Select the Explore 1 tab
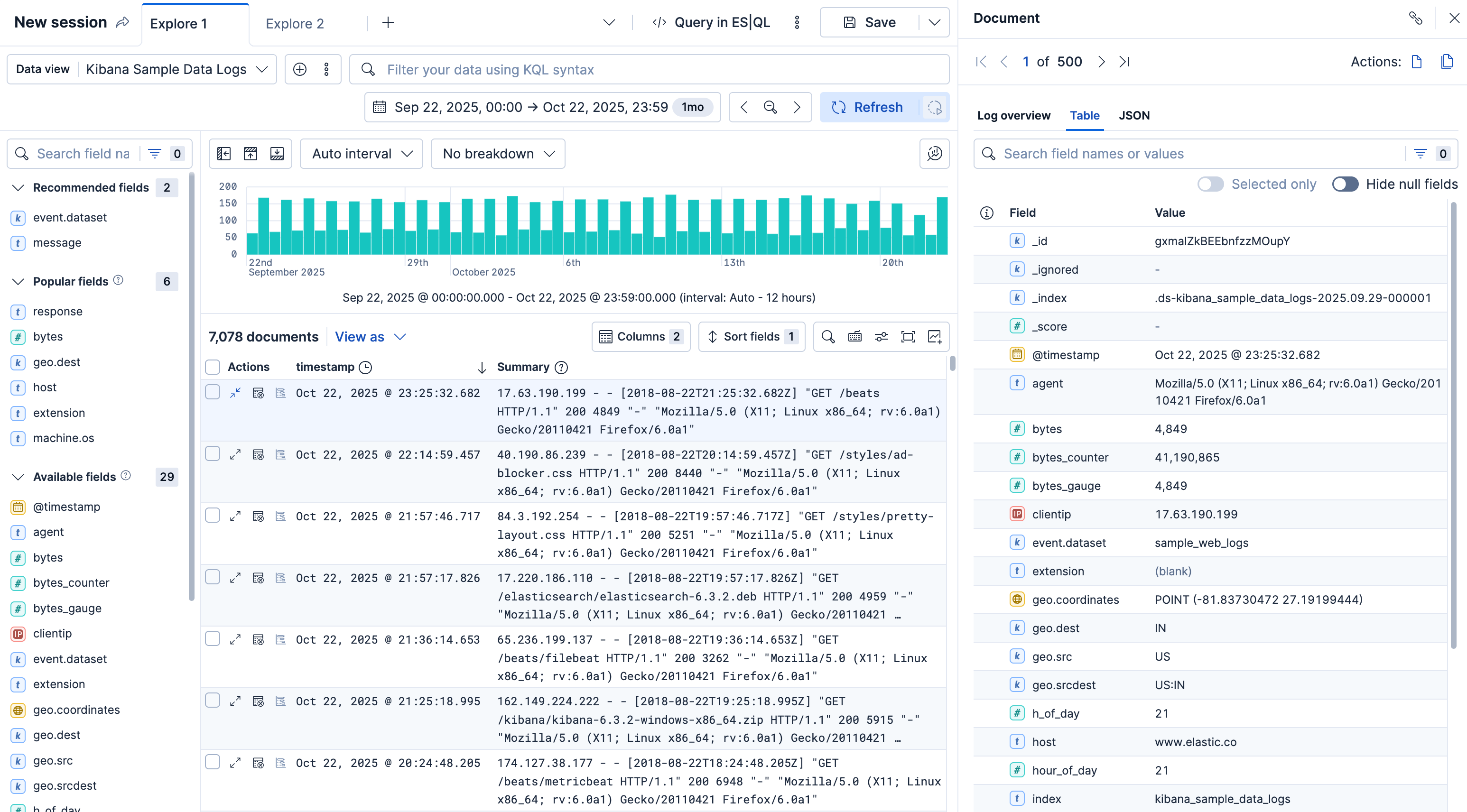Image resolution: width=1467 pixels, height=812 pixels. point(195,23)
